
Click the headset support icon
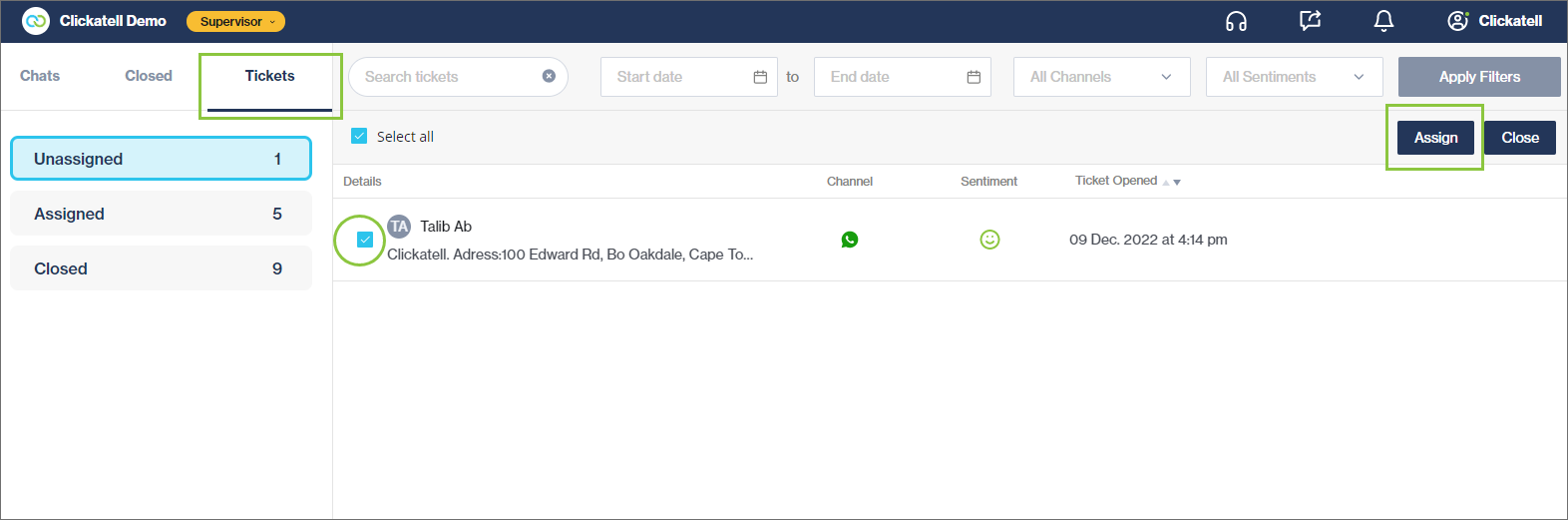(x=1236, y=21)
